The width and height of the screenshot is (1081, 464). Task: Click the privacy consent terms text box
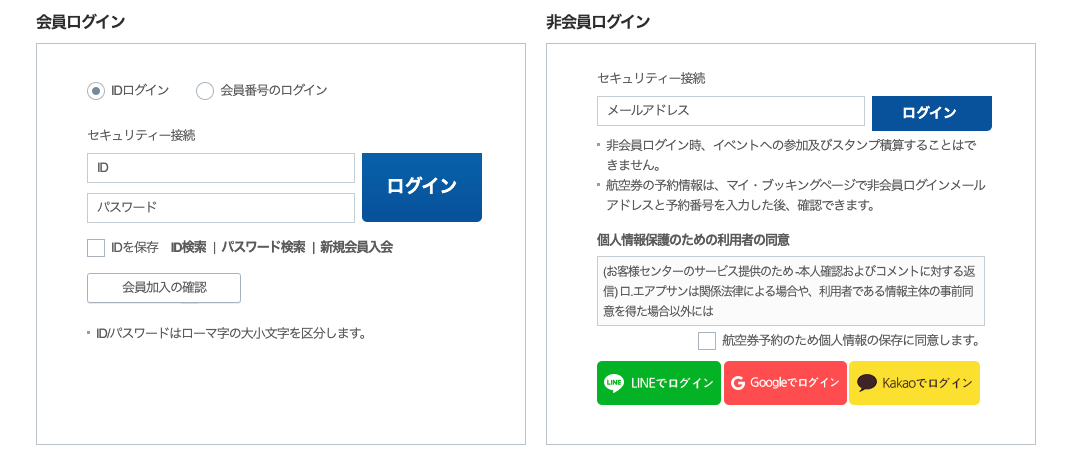coord(790,291)
